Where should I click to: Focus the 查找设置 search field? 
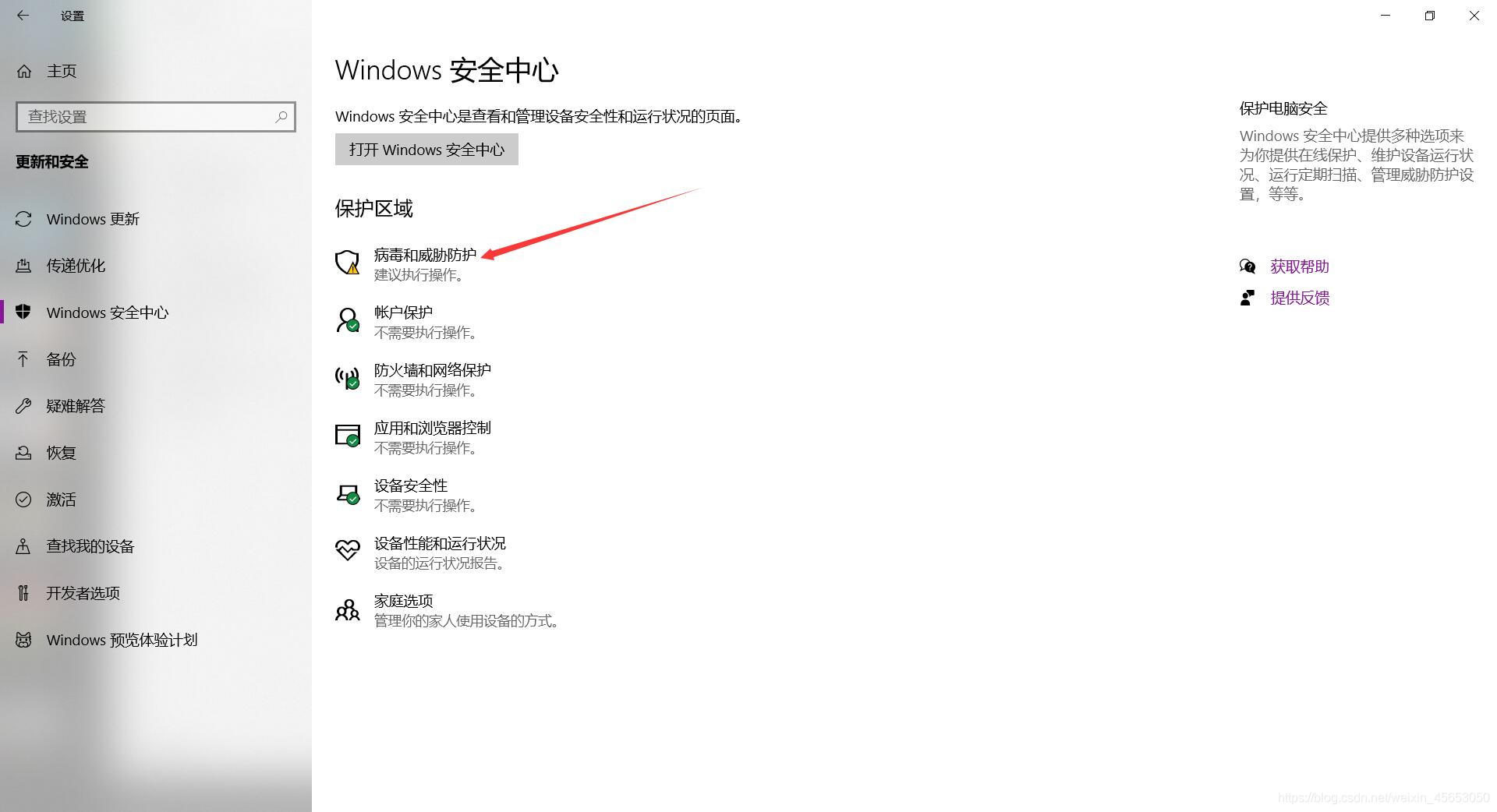(156, 117)
